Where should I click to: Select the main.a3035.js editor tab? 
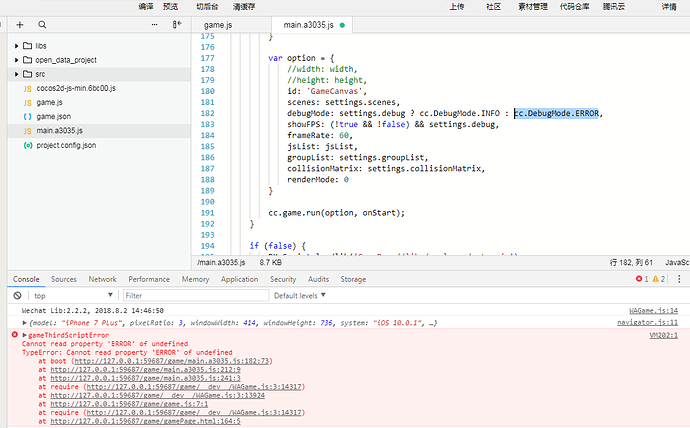tap(312, 25)
